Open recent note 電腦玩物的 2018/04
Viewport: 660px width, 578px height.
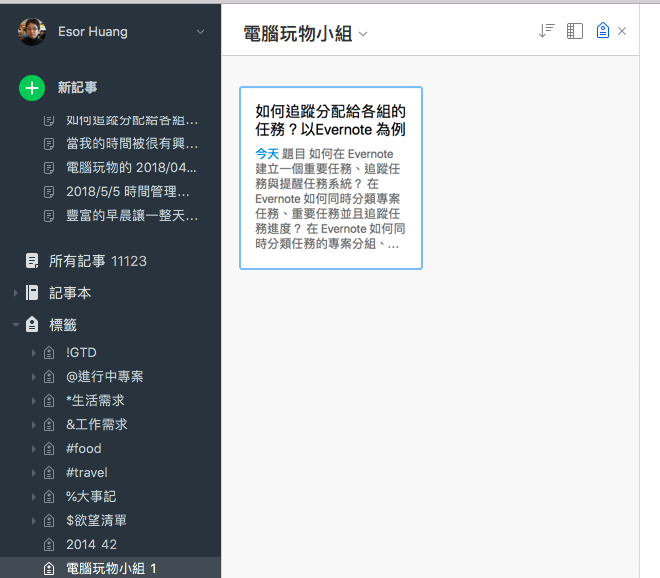(131, 168)
